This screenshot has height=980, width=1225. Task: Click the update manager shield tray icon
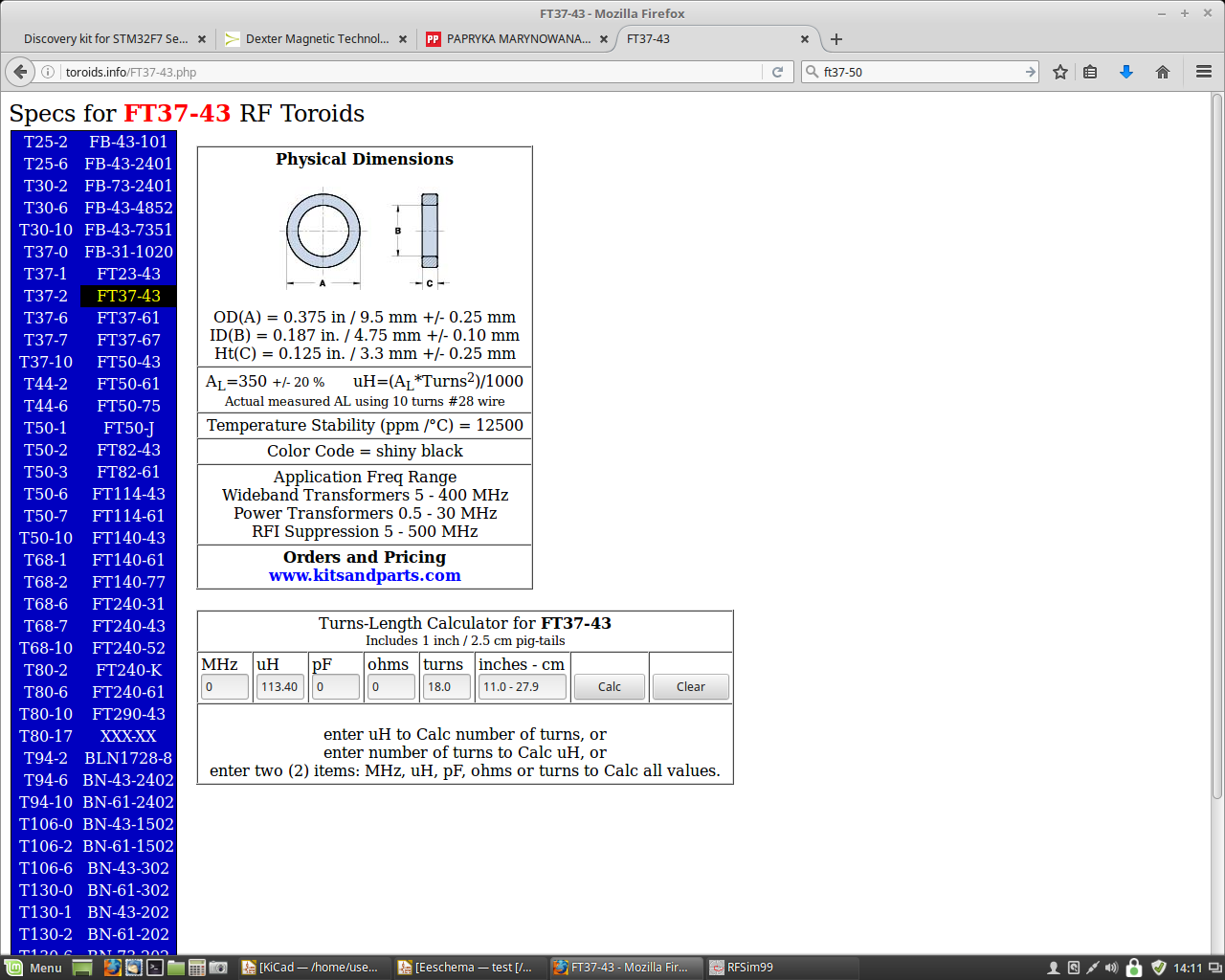(x=1158, y=968)
